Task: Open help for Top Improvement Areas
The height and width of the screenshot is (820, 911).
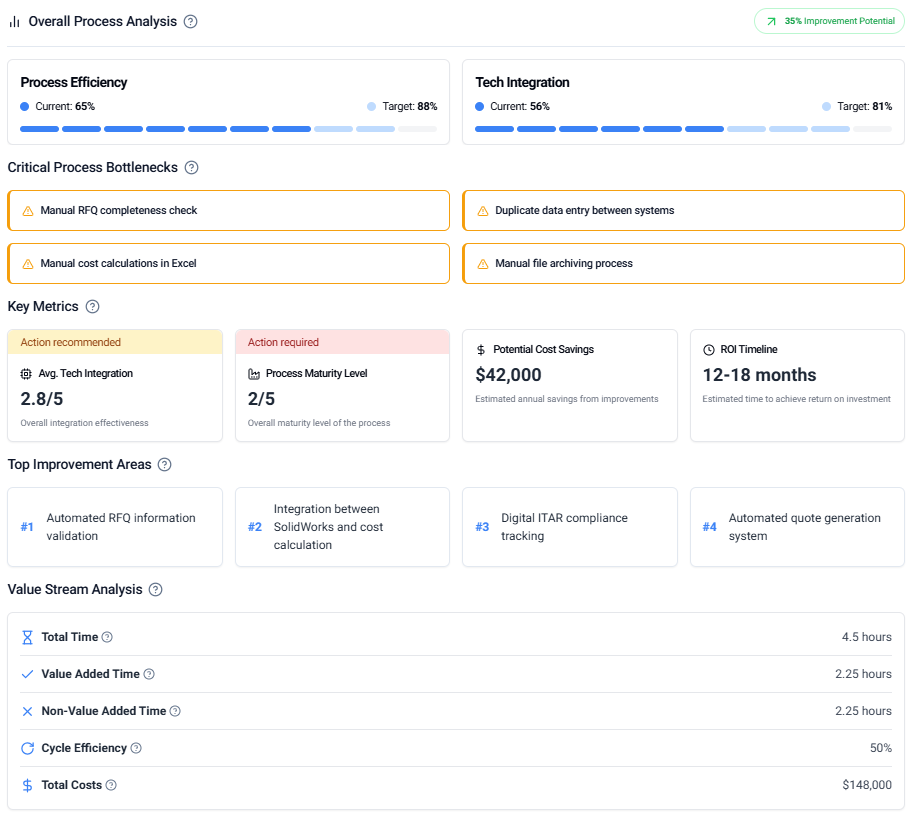Action: click(x=165, y=465)
